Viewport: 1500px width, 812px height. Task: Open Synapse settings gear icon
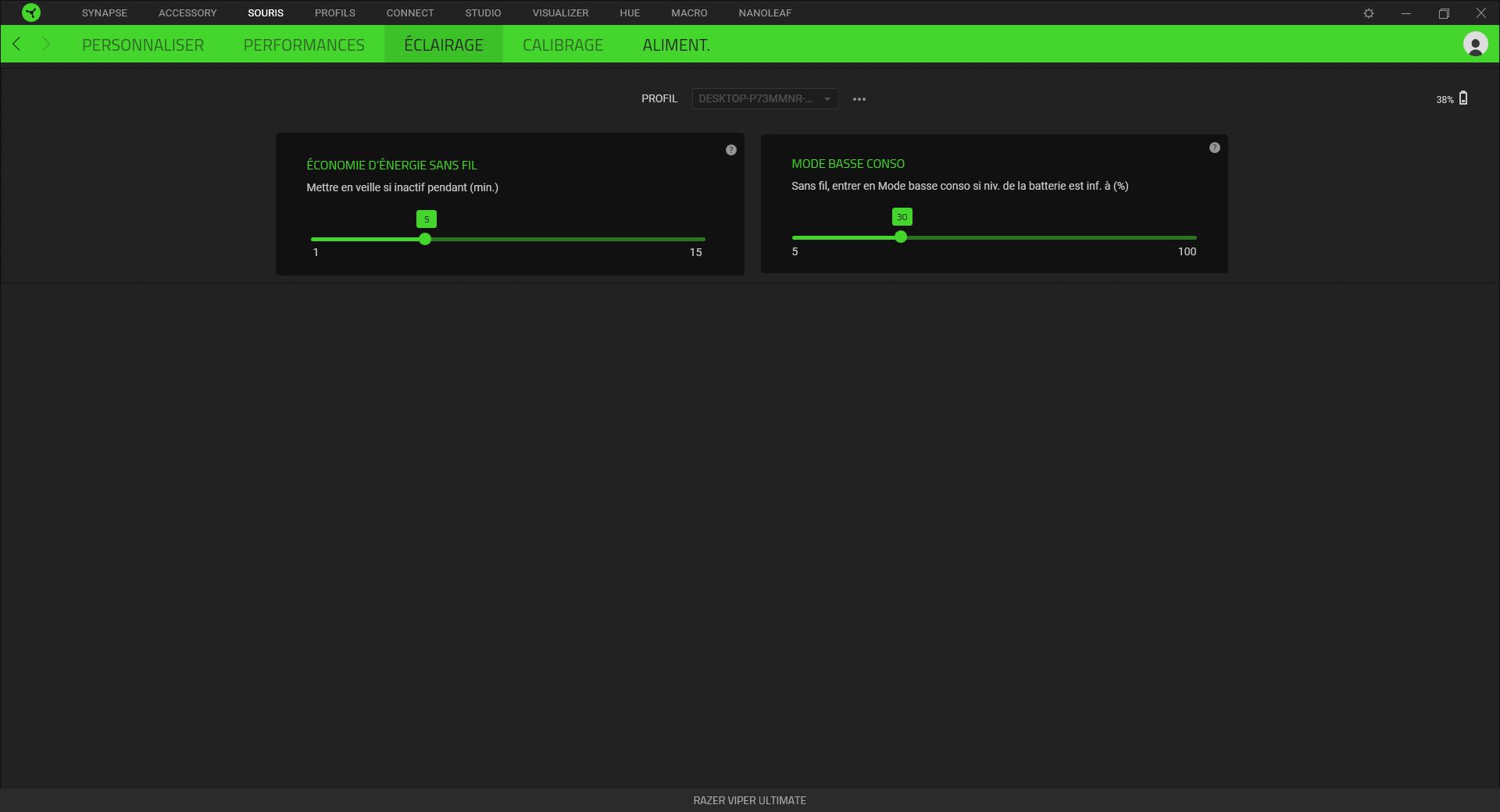tap(1369, 13)
